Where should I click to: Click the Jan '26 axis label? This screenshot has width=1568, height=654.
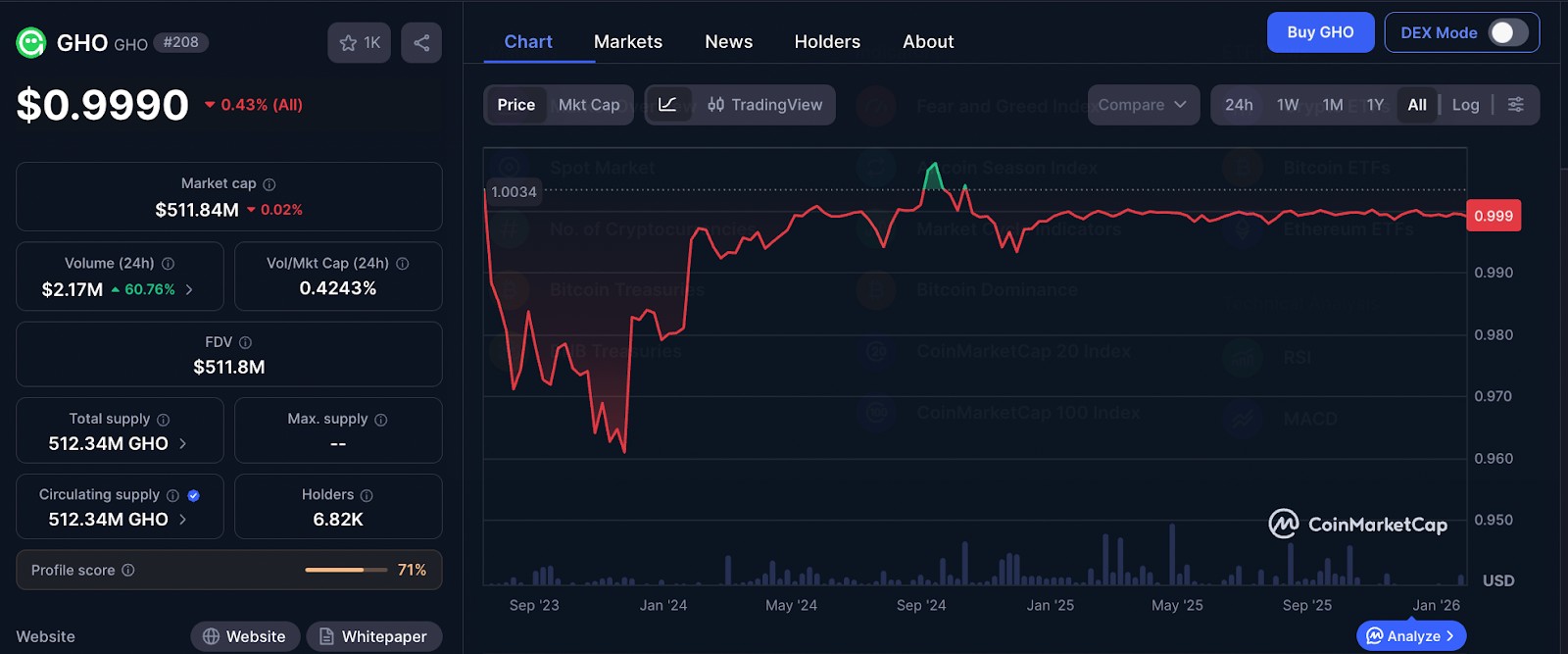tap(1437, 605)
